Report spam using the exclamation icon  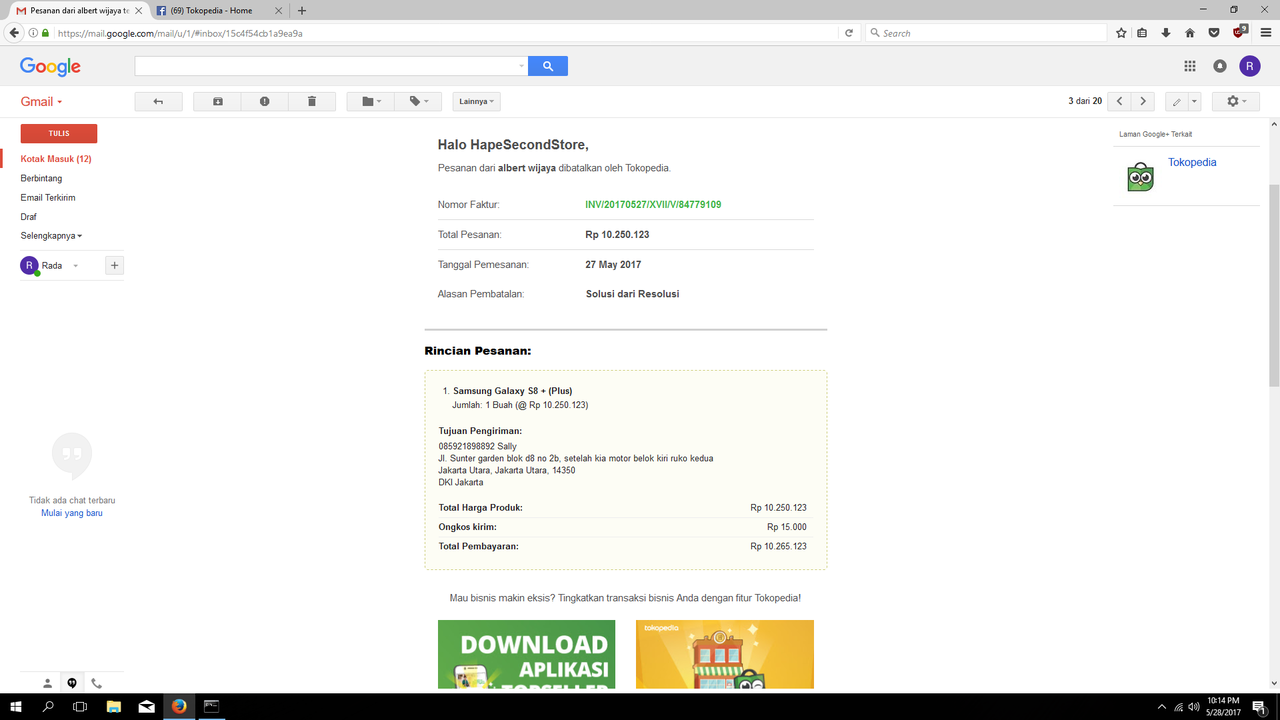click(265, 101)
